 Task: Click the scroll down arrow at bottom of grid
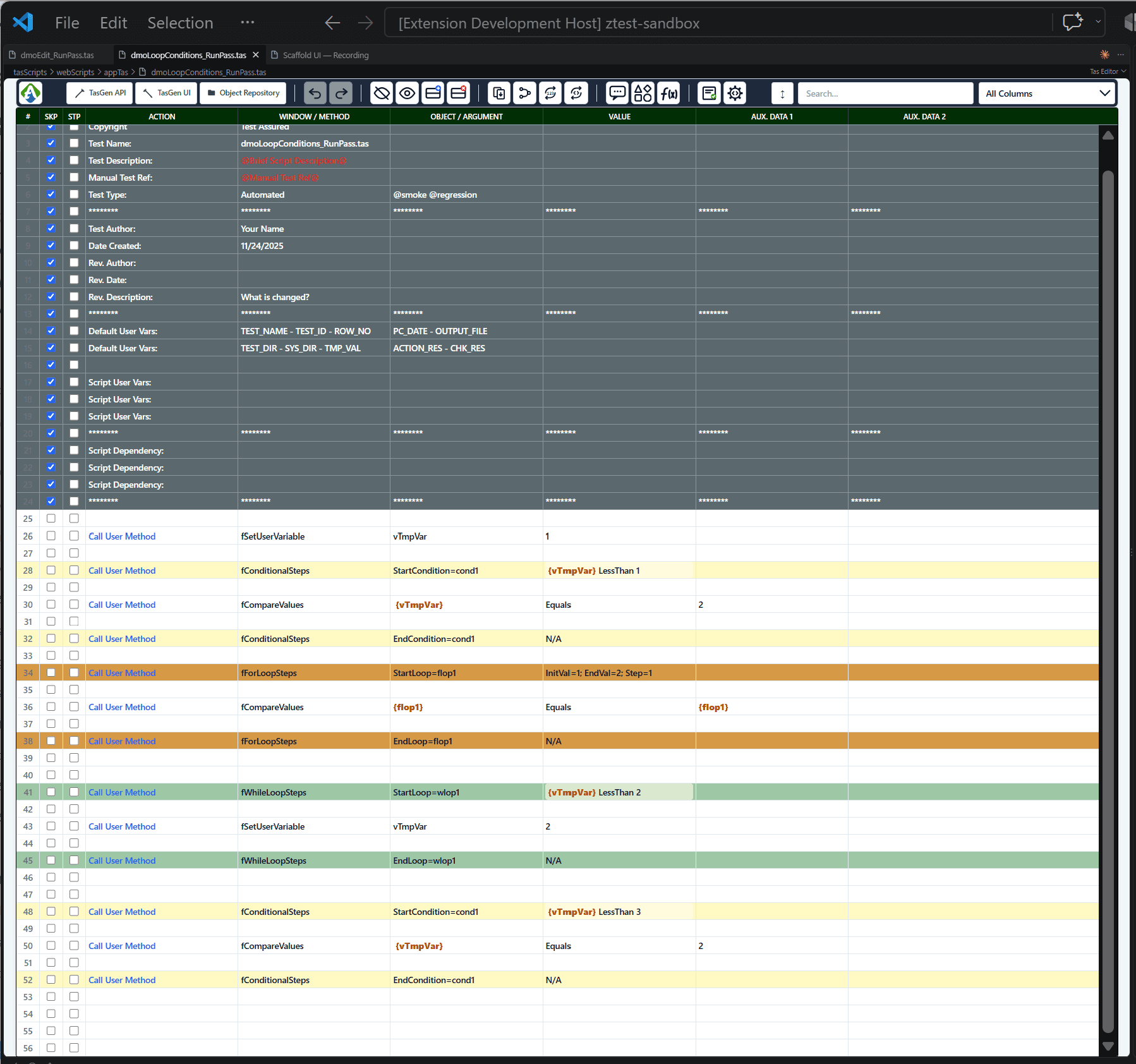pos(1108,1046)
